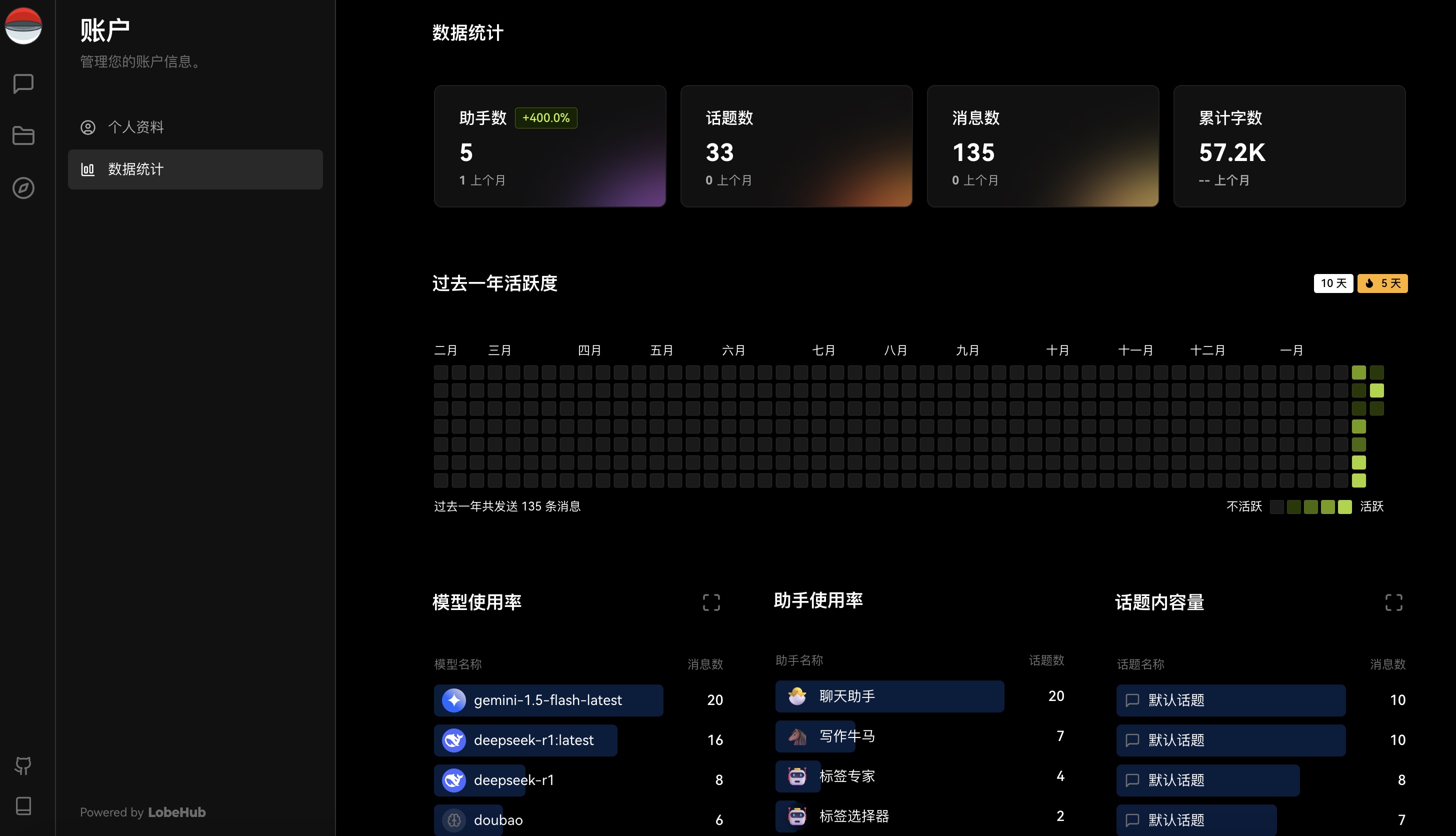The width and height of the screenshot is (1456, 836).
Task: Click the 累计字数 statistics card
Action: pos(1289,146)
